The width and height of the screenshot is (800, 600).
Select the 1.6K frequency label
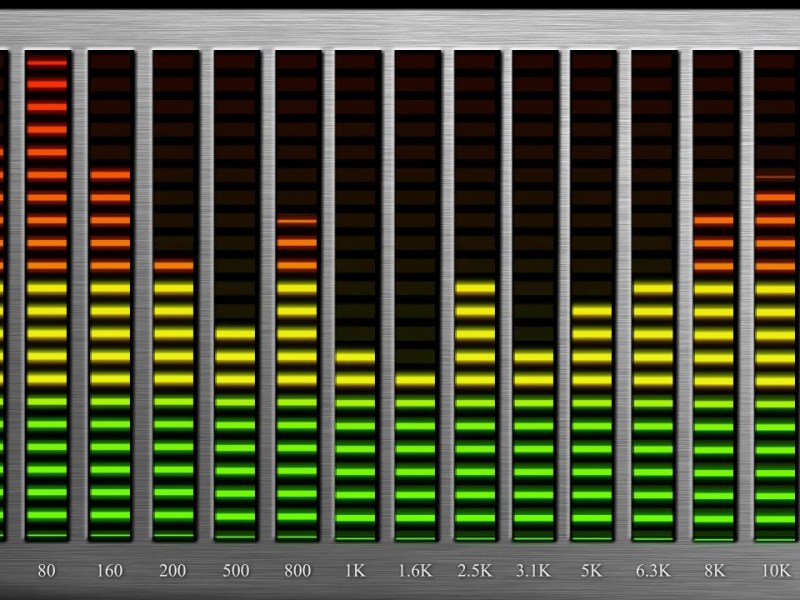415,571
